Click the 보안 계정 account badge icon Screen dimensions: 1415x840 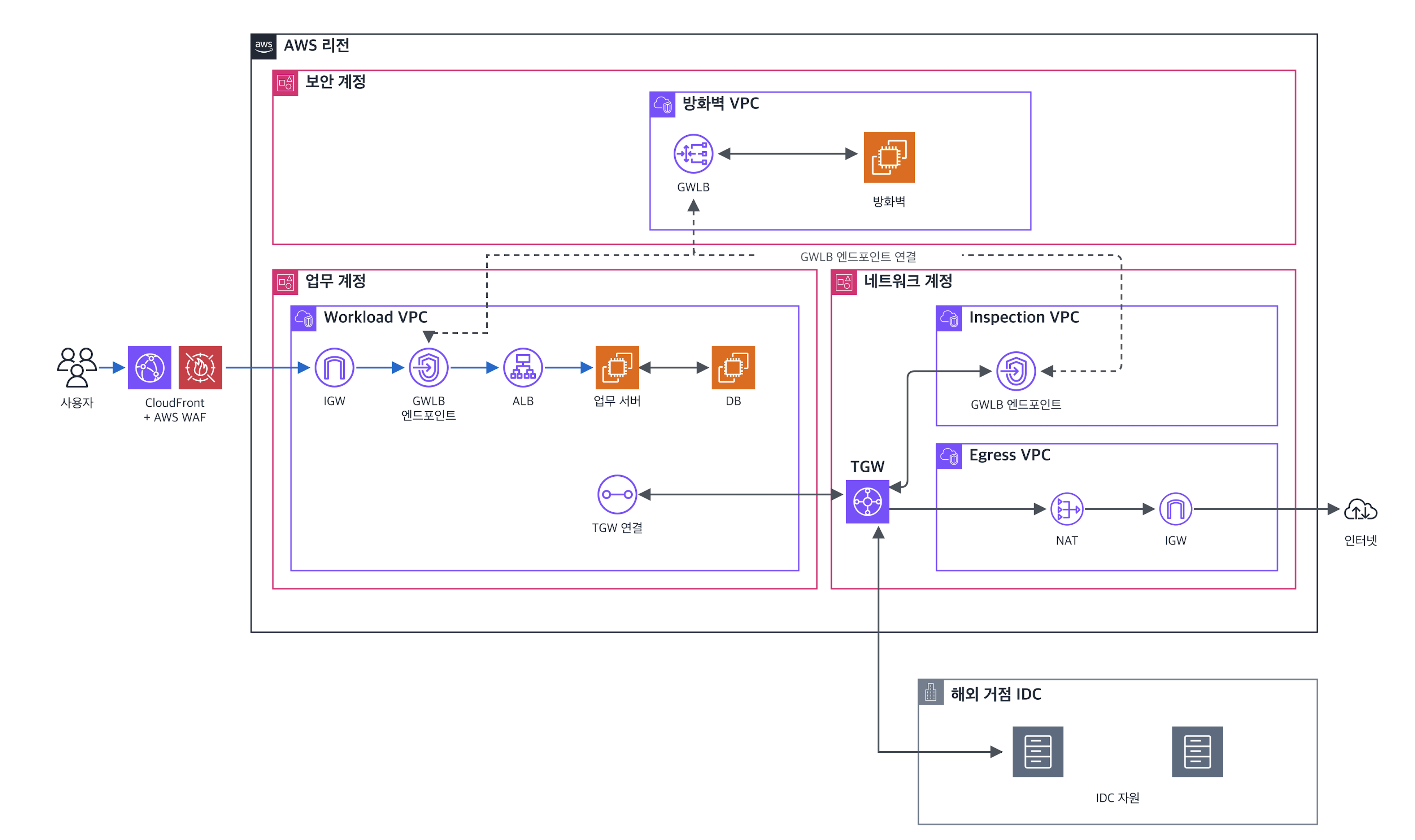pyautogui.click(x=286, y=83)
